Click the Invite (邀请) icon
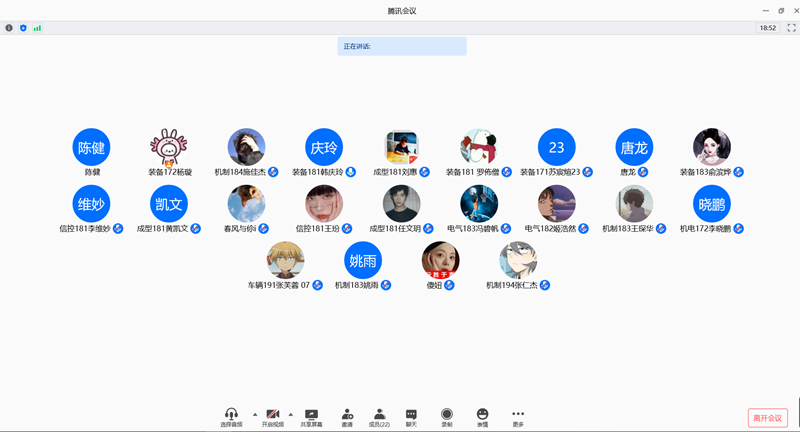800x432 pixels. tap(347, 415)
